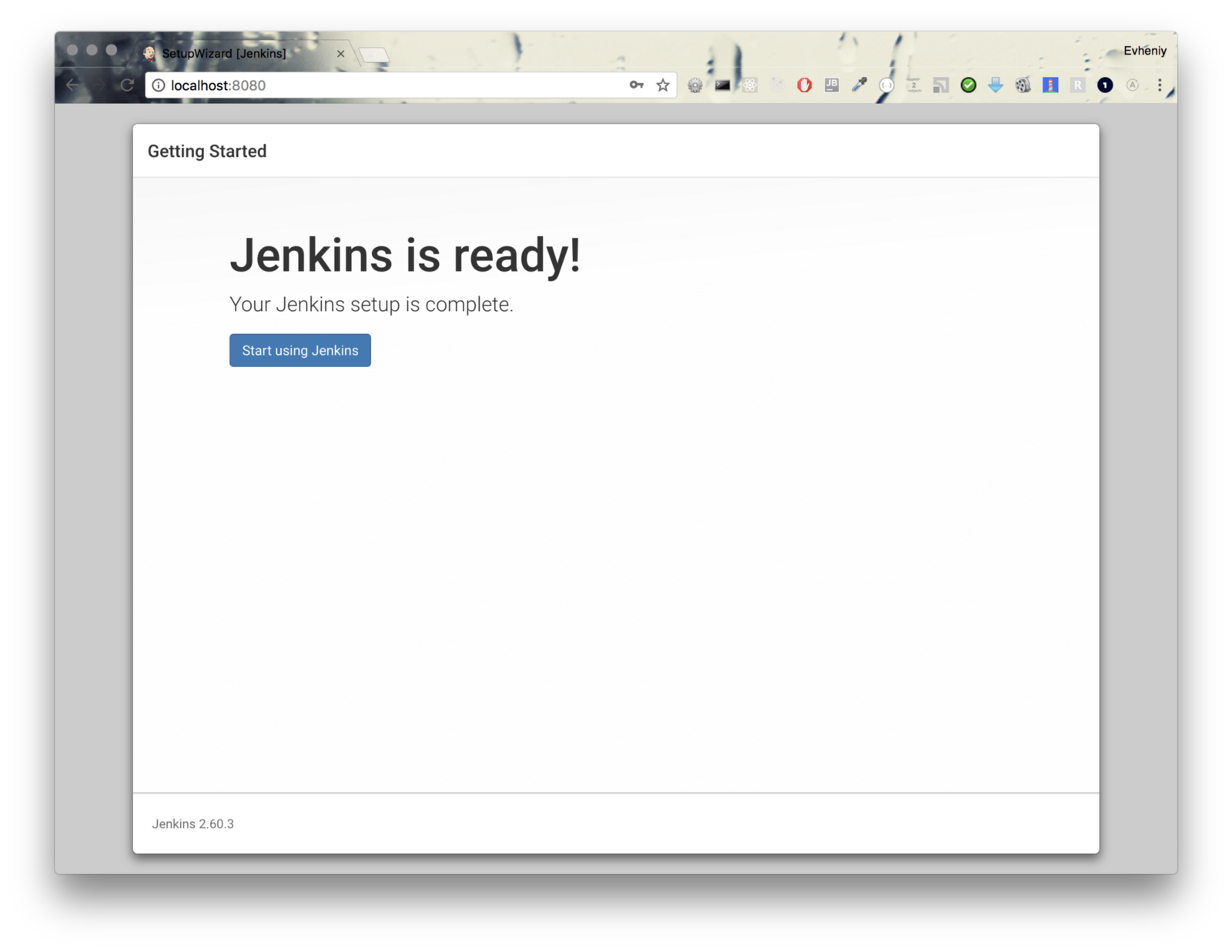Click the applet/object counter extension icon
The width and height of the screenshot is (1232, 952).
pos(914,85)
